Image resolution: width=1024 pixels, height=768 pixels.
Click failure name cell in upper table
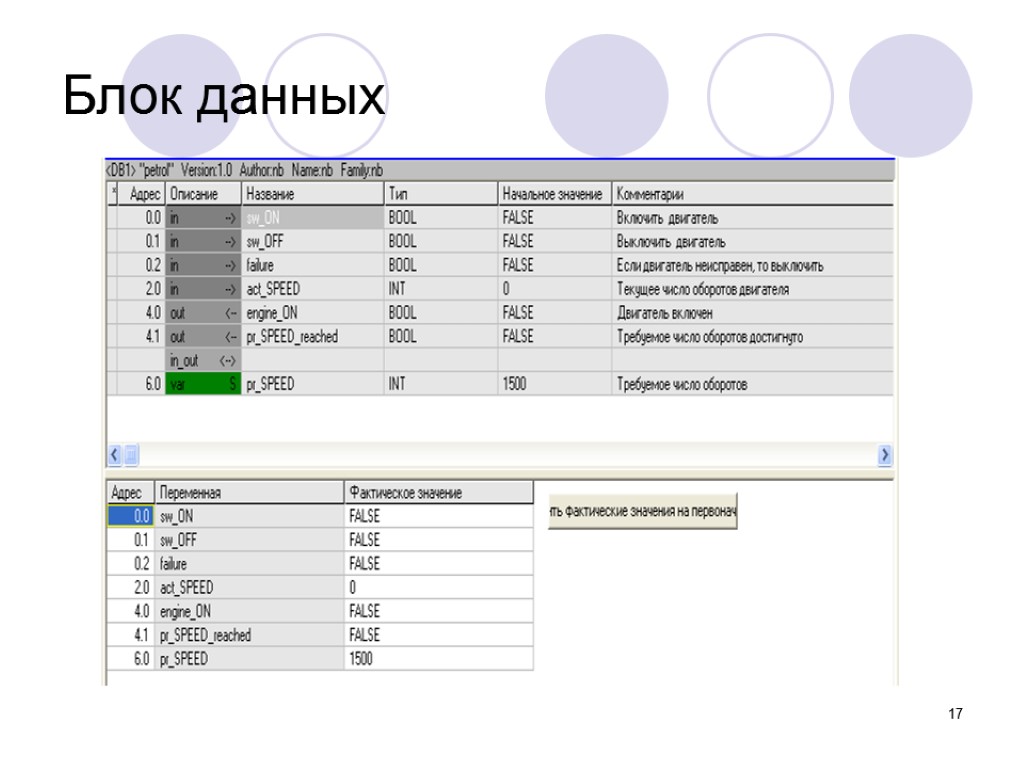tap(313, 265)
